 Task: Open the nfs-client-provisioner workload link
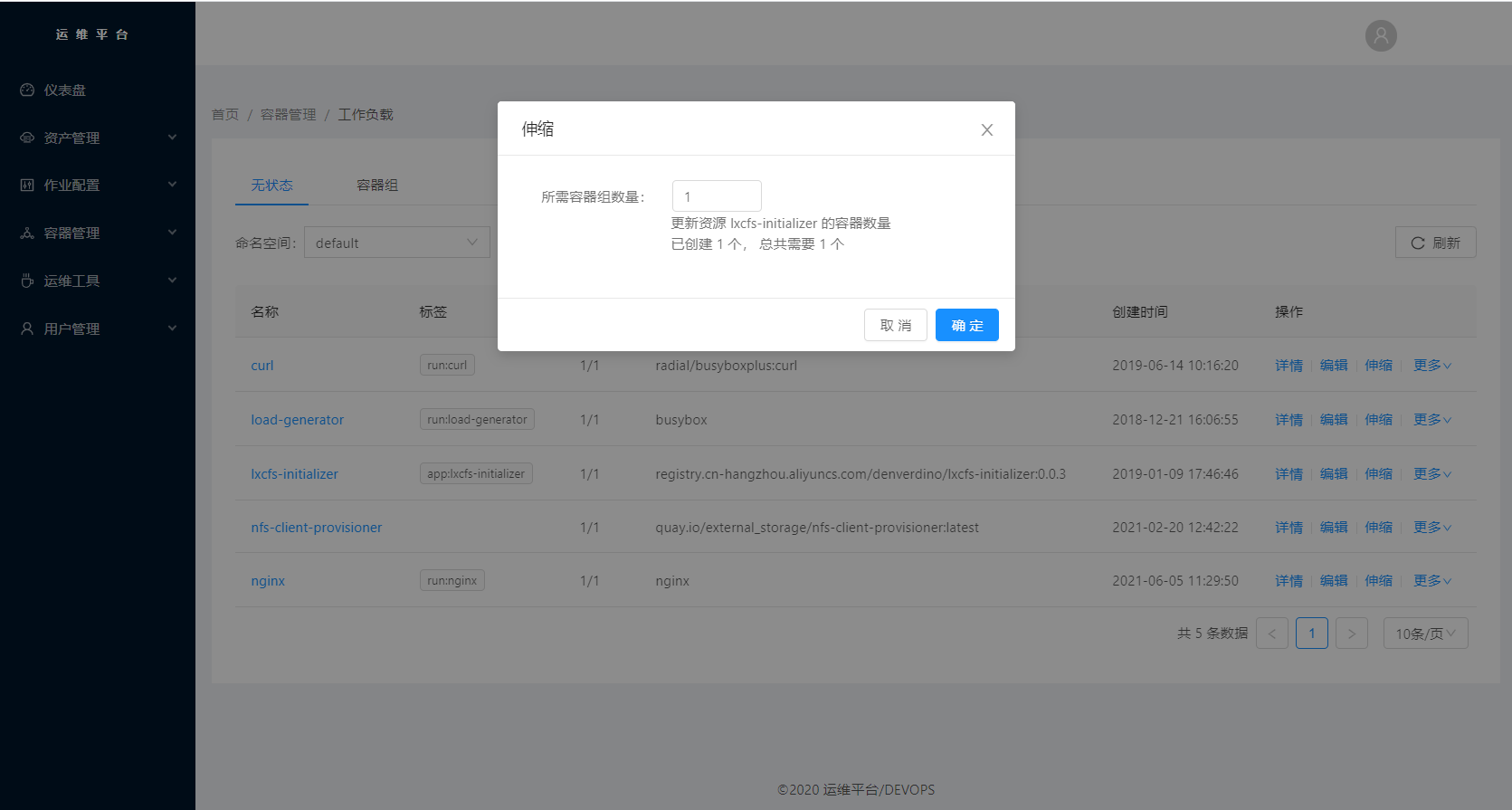(317, 528)
